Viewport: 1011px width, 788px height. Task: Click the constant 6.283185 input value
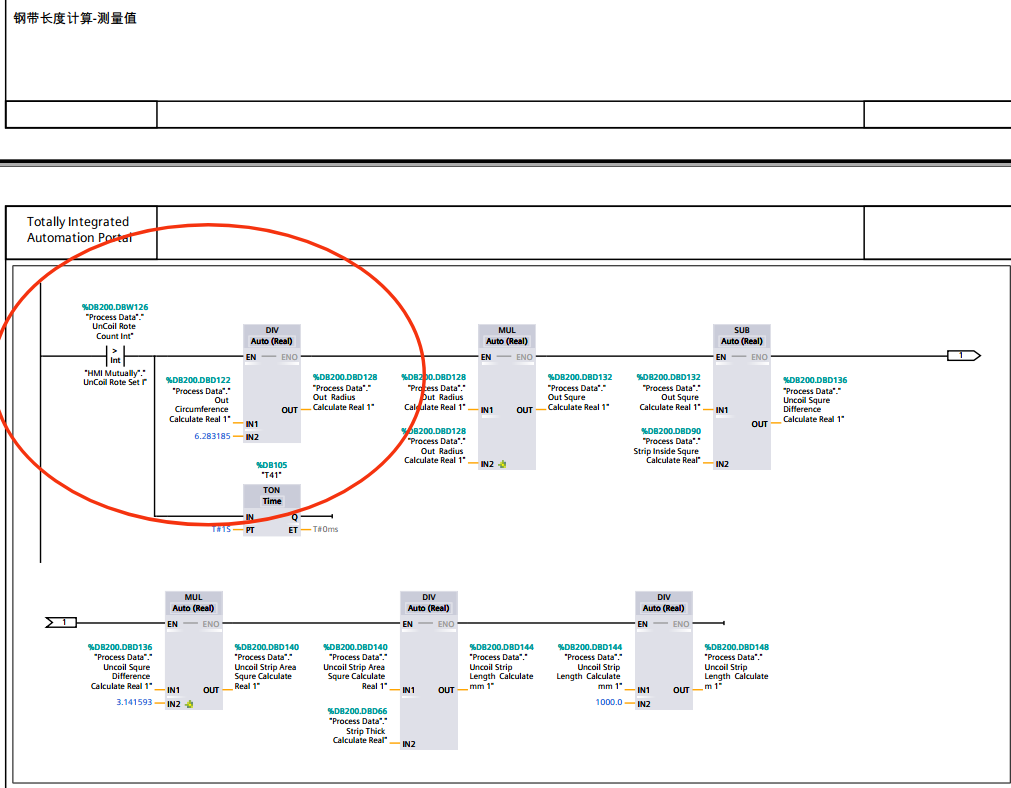(212, 437)
